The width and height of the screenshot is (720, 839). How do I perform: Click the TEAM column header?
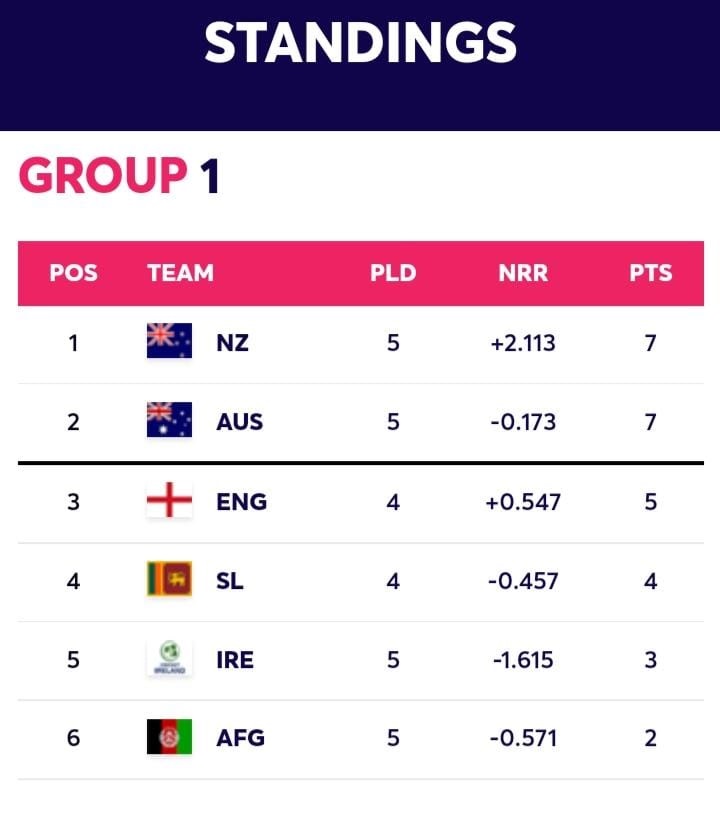[x=181, y=273]
